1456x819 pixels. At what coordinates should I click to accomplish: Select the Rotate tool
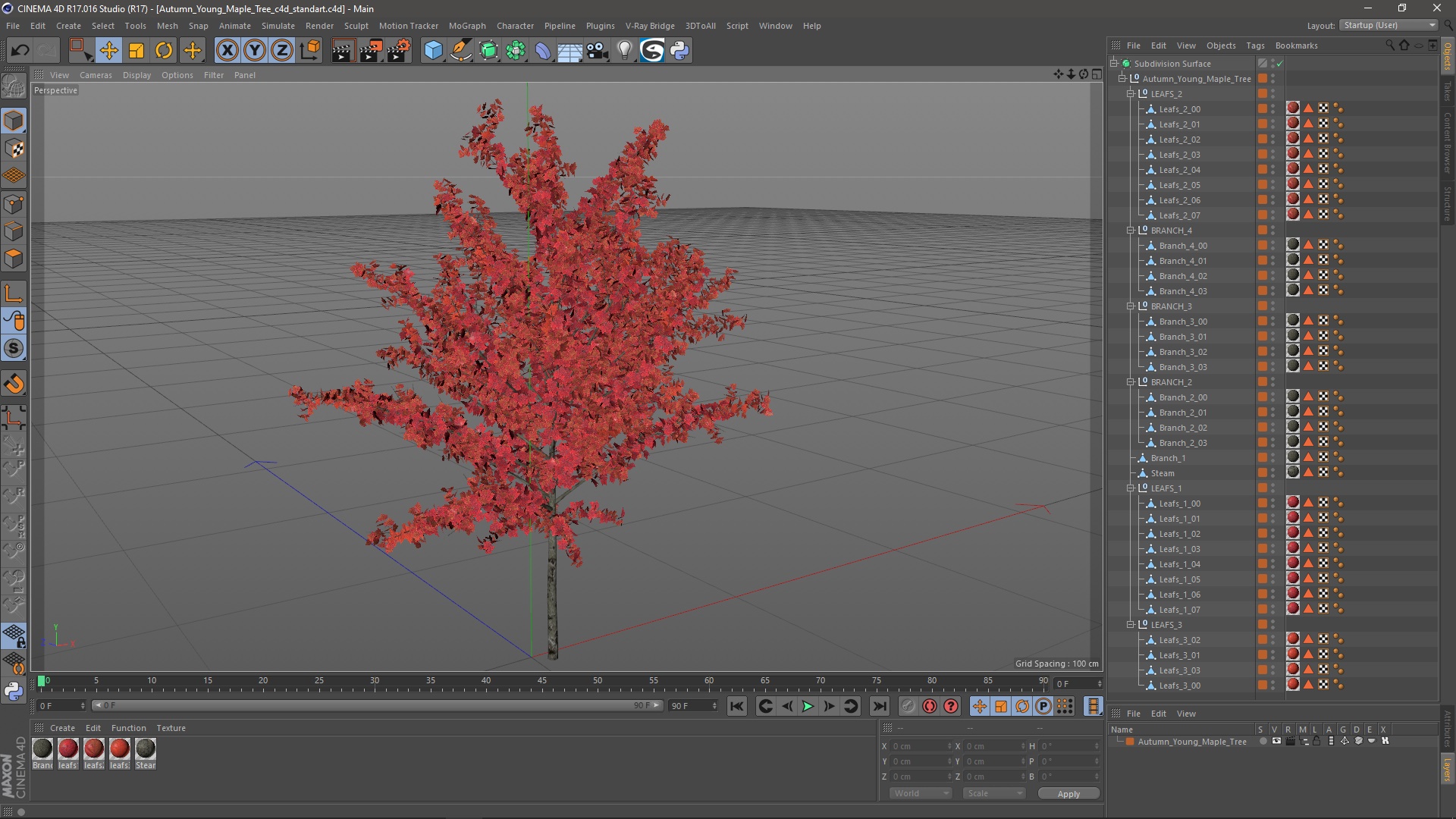(x=164, y=51)
